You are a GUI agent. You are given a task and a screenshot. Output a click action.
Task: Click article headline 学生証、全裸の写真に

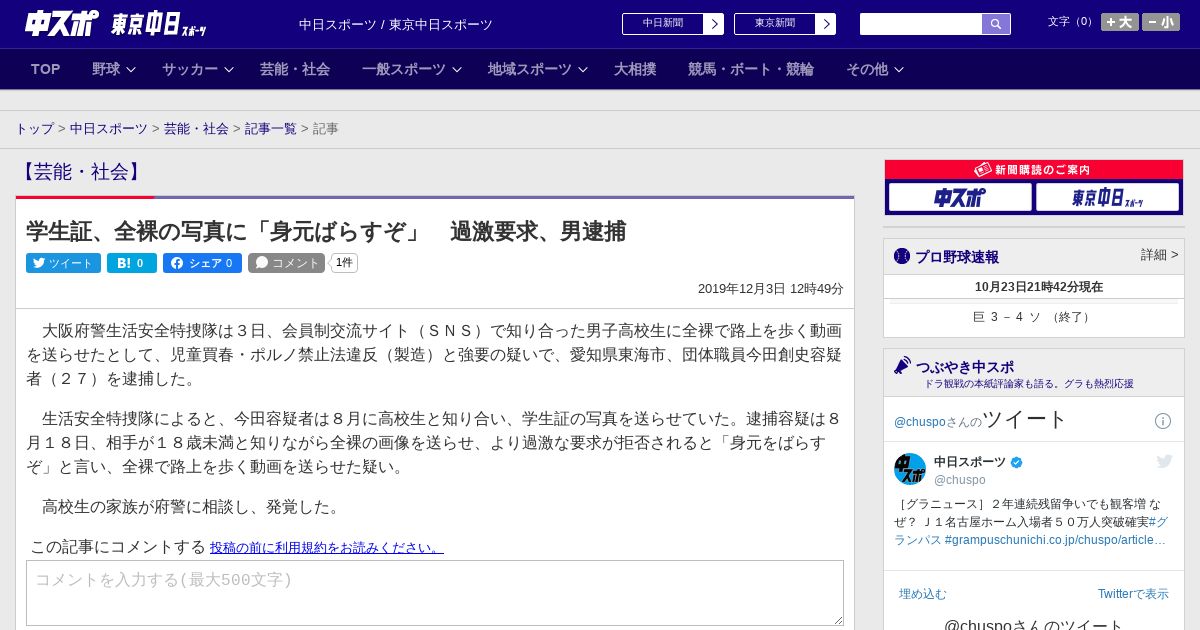click(x=326, y=231)
